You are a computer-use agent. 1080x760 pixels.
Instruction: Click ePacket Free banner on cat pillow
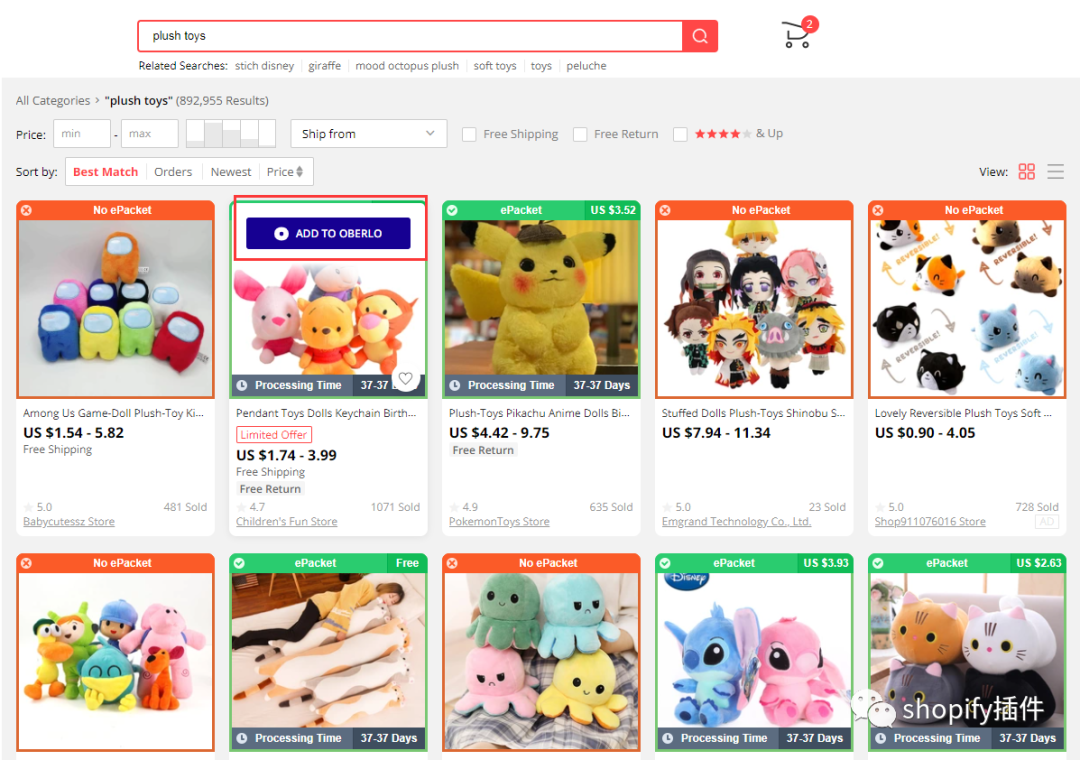pyautogui.click(x=328, y=563)
